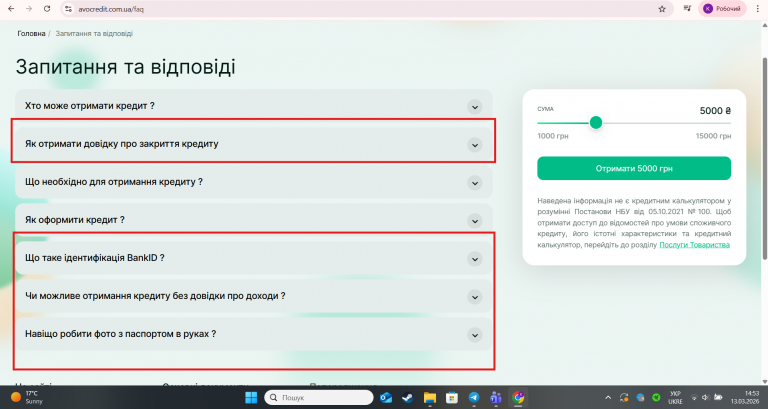The image size is (768, 409).
Task: Open the Chrome three-dot menu
Action: (x=757, y=9)
